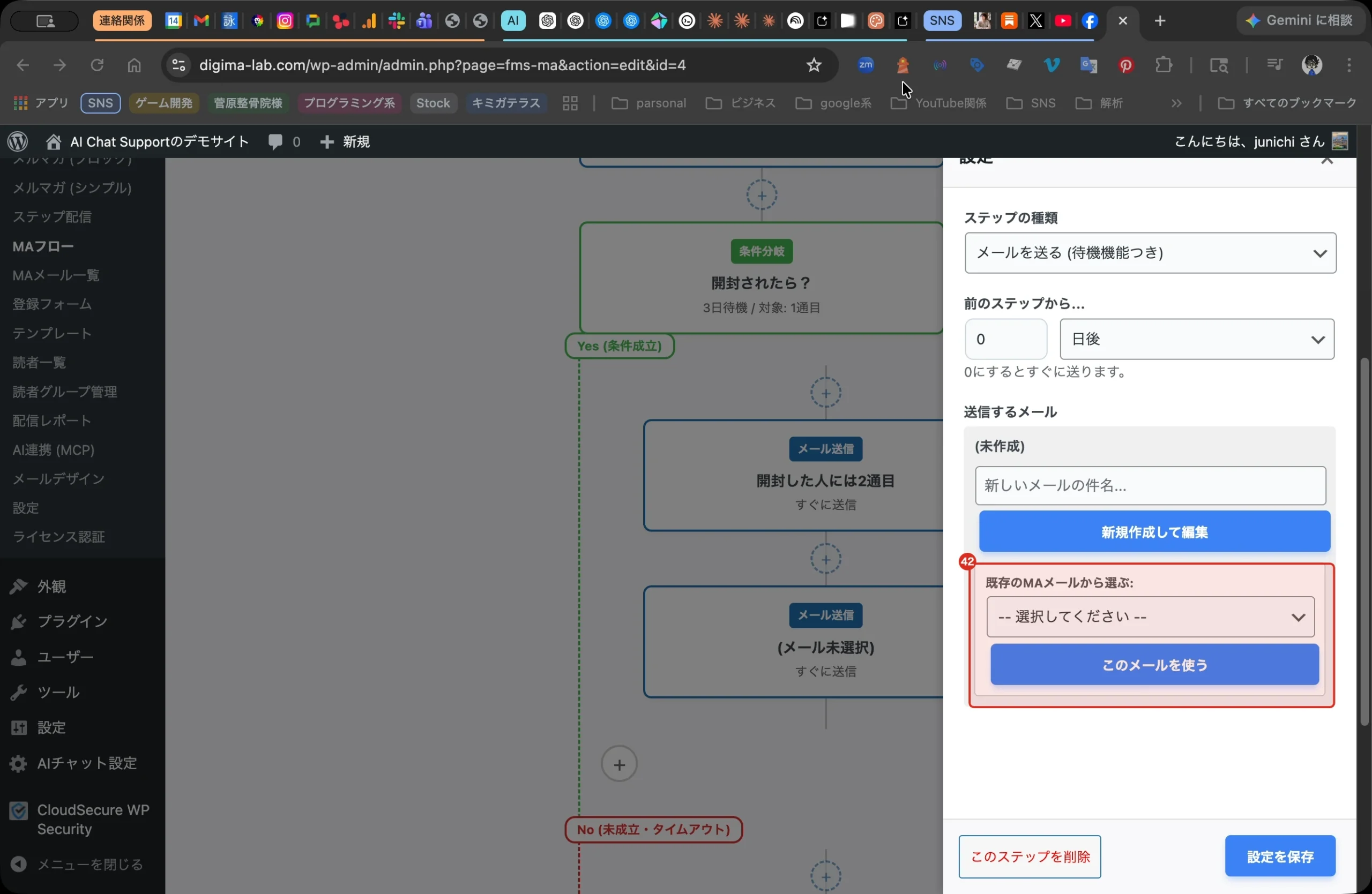Select the (メール未選択) step card
This screenshot has width=1372, height=894.
tap(793, 642)
